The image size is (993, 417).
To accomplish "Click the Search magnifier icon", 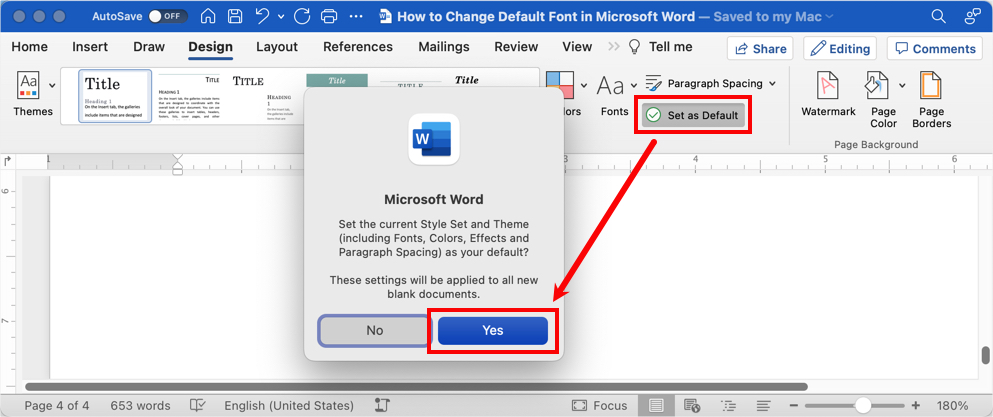I will pos(937,16).
